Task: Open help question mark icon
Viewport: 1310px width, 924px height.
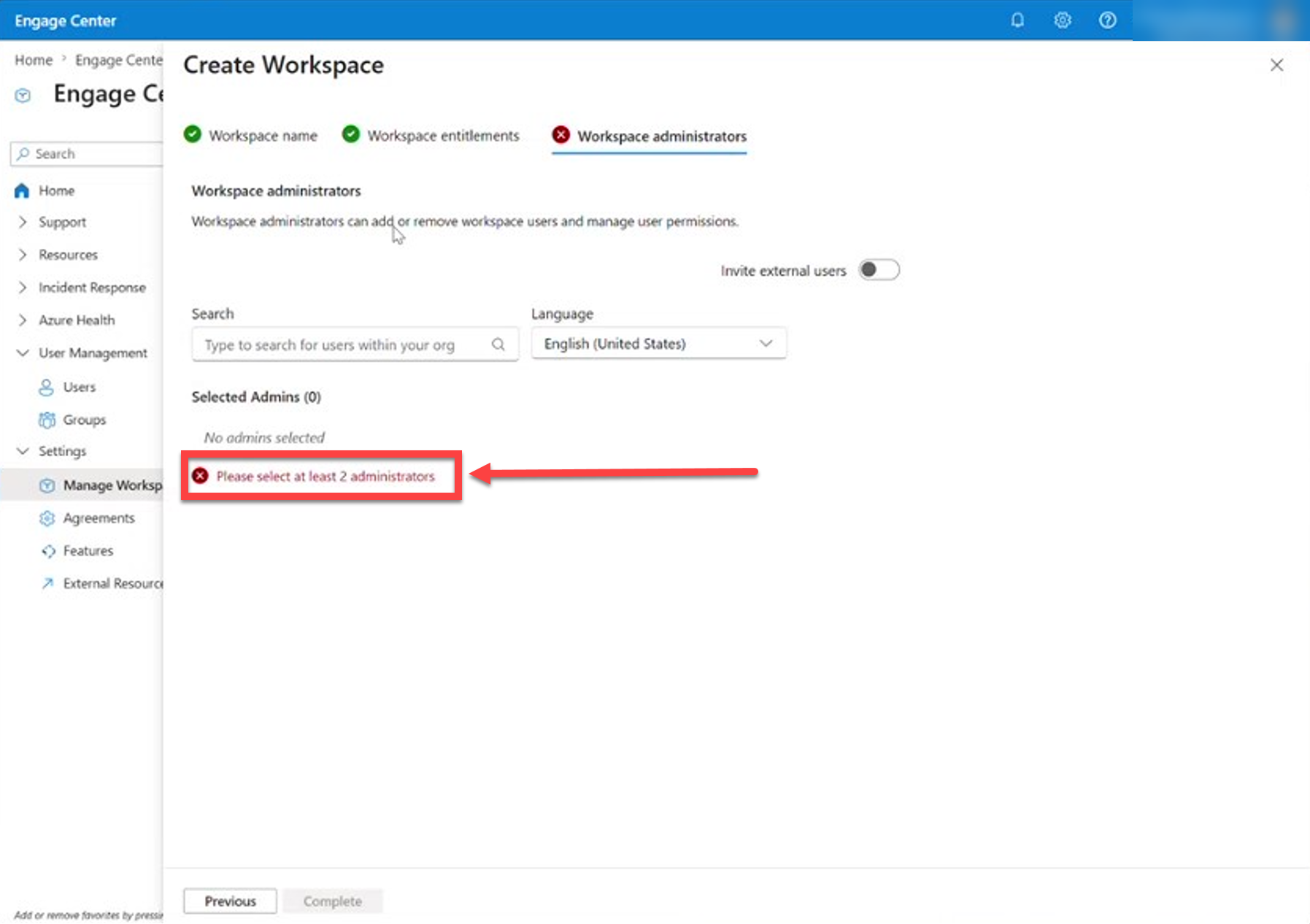Action: tap(1107, 20)
